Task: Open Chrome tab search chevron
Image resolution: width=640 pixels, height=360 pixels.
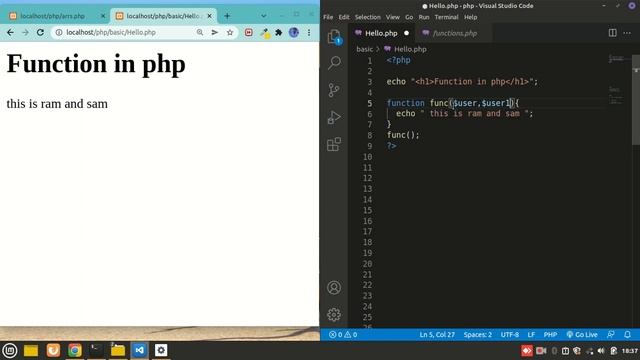Action: point(264,16)
